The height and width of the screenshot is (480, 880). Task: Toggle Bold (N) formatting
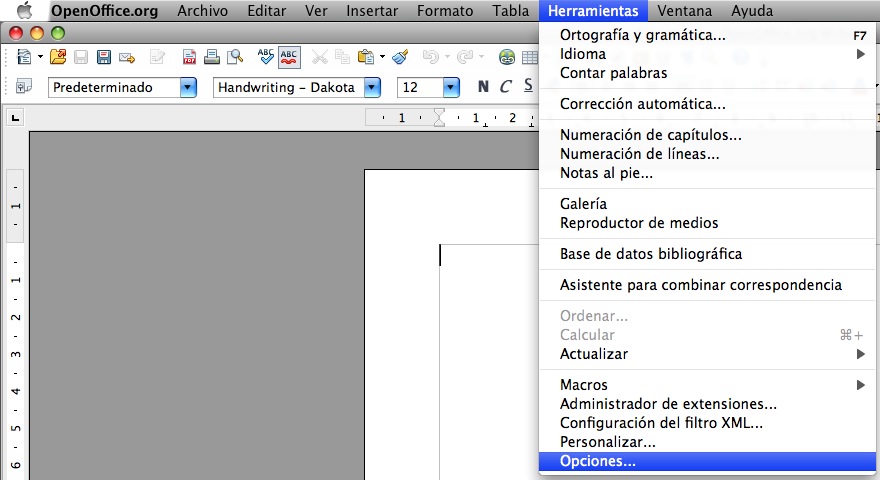[483, 86]
